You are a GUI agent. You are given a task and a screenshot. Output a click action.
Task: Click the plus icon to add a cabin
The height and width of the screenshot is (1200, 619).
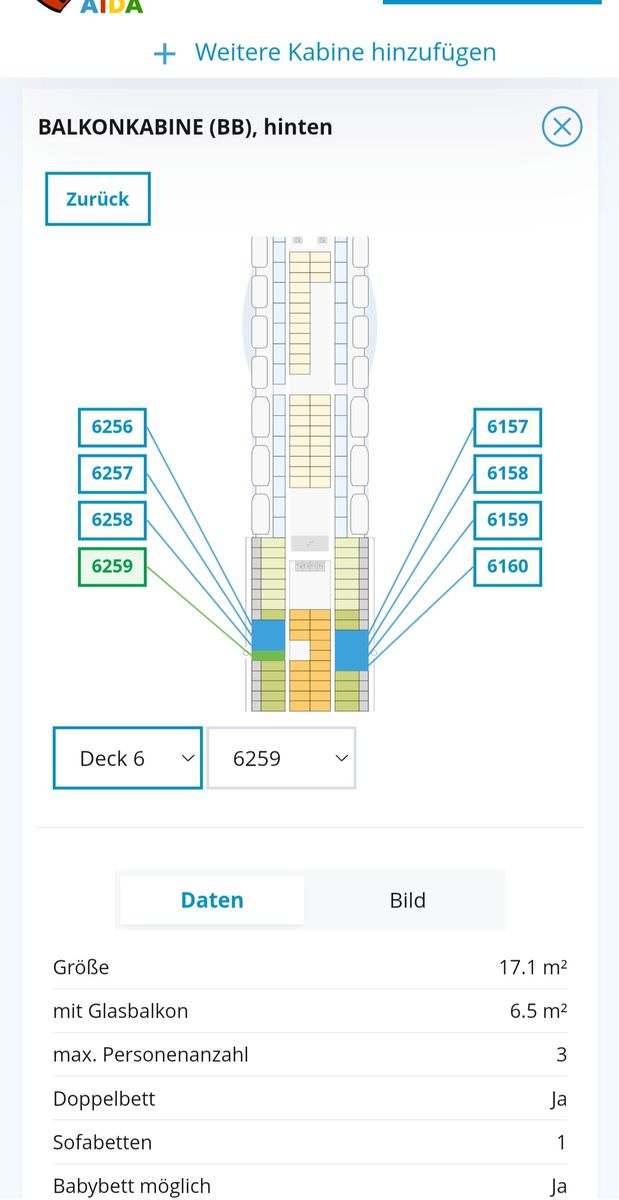coord(164,53)
